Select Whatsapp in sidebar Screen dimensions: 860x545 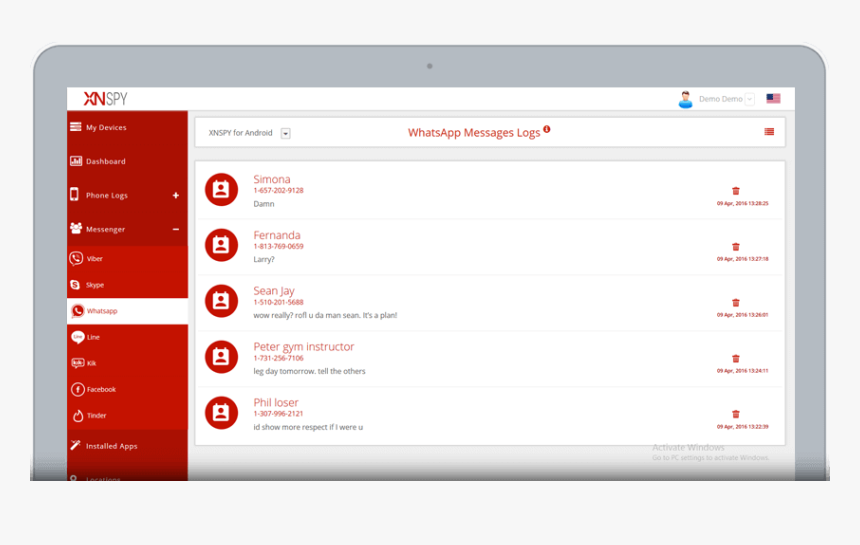[x=127, y=311]
